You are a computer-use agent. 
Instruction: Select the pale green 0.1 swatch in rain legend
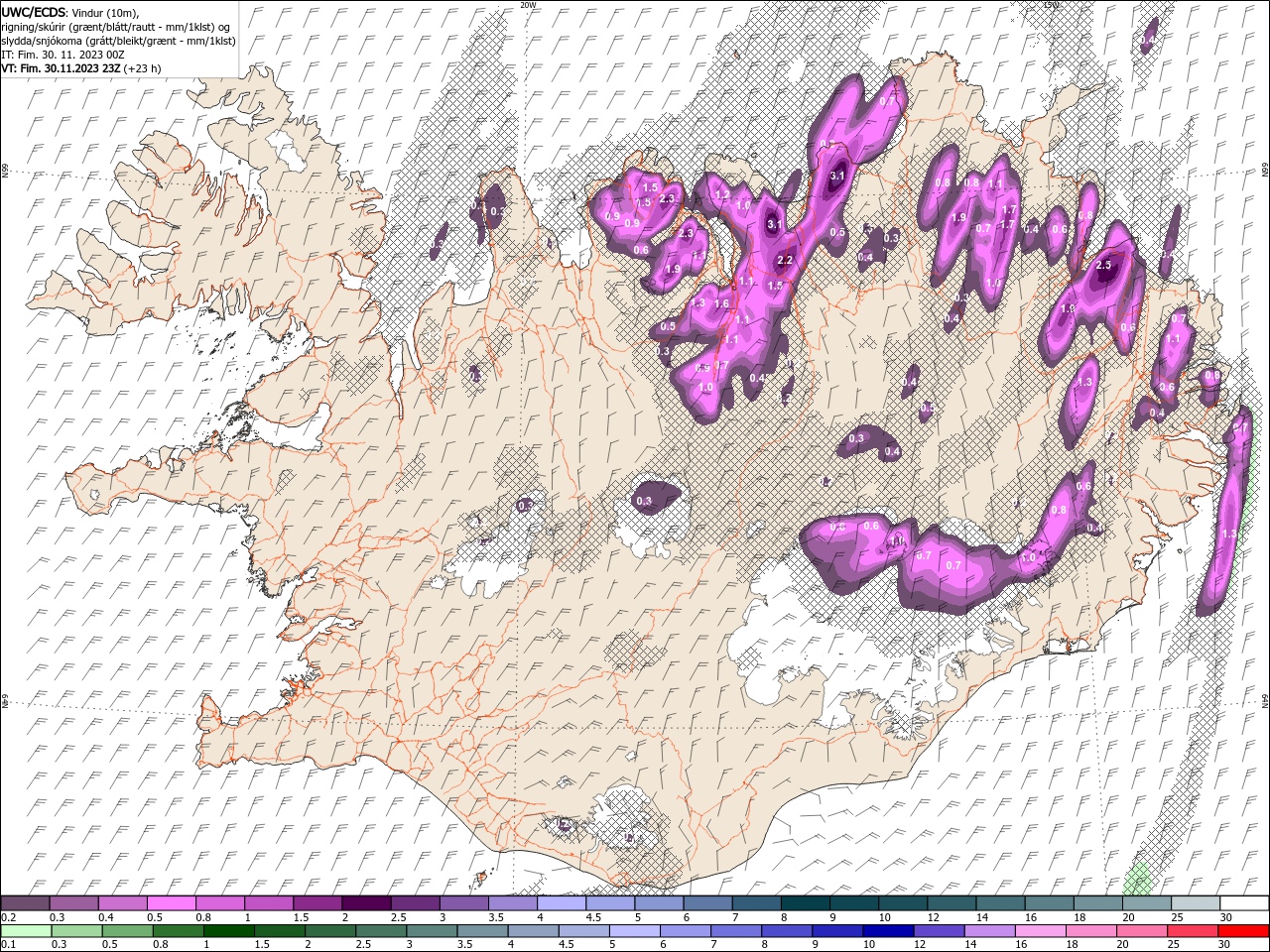[x=26, y=931]
